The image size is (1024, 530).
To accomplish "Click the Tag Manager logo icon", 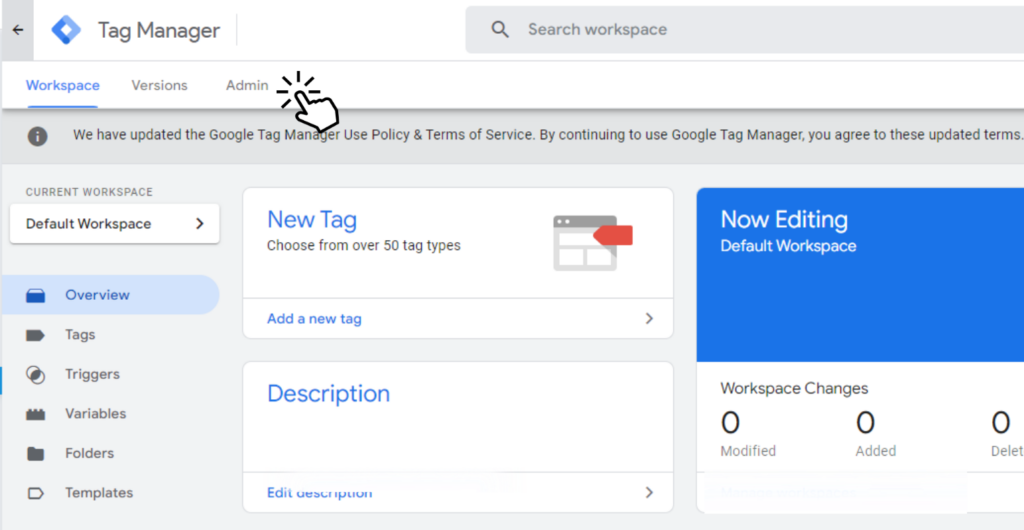I will point(66,30).
